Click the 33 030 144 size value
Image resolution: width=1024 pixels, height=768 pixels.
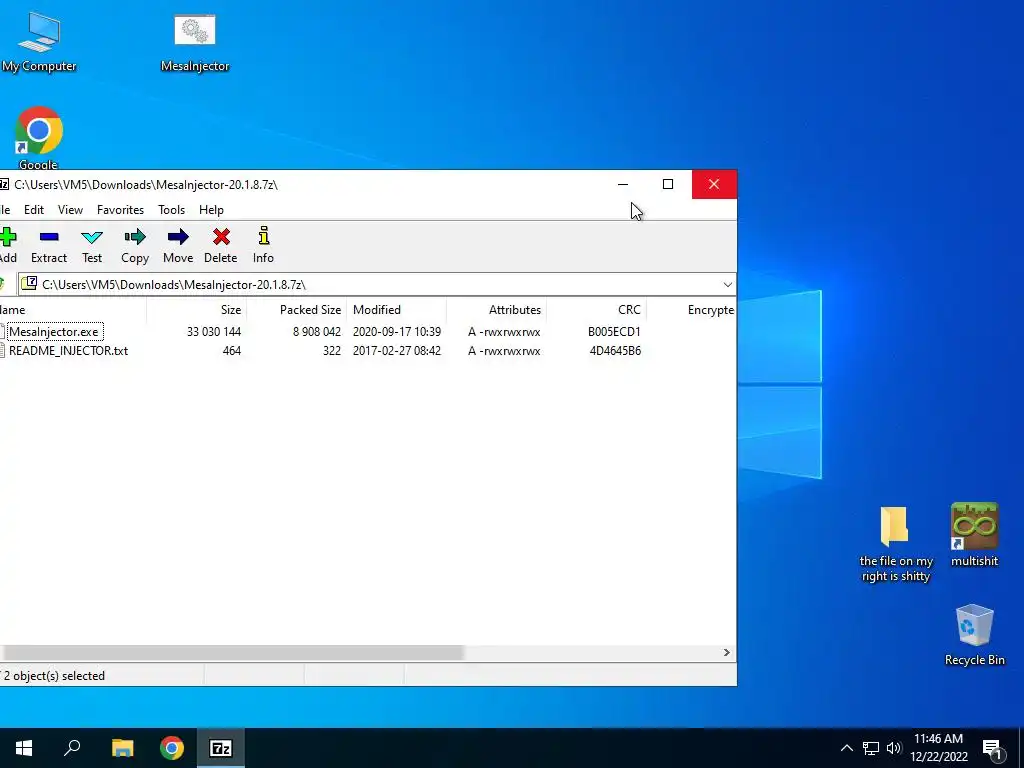[x=214, y=332]
